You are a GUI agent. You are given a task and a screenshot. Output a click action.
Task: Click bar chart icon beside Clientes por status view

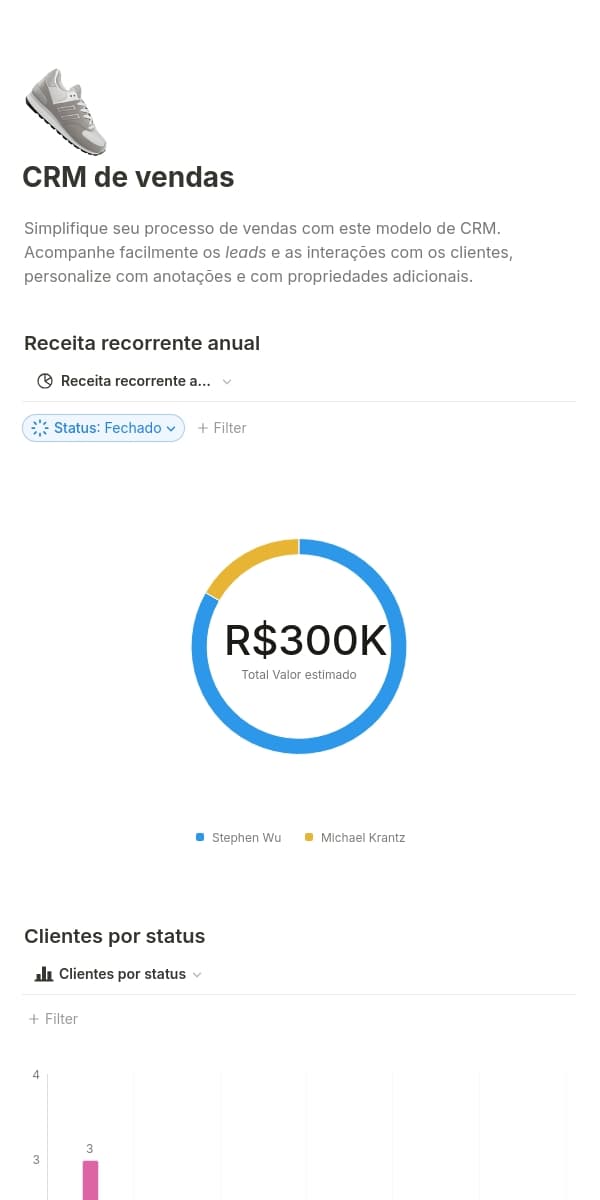(43, 974)
